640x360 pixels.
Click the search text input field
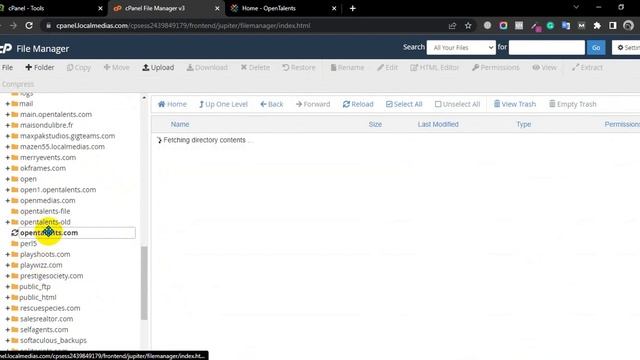(547, 48)
